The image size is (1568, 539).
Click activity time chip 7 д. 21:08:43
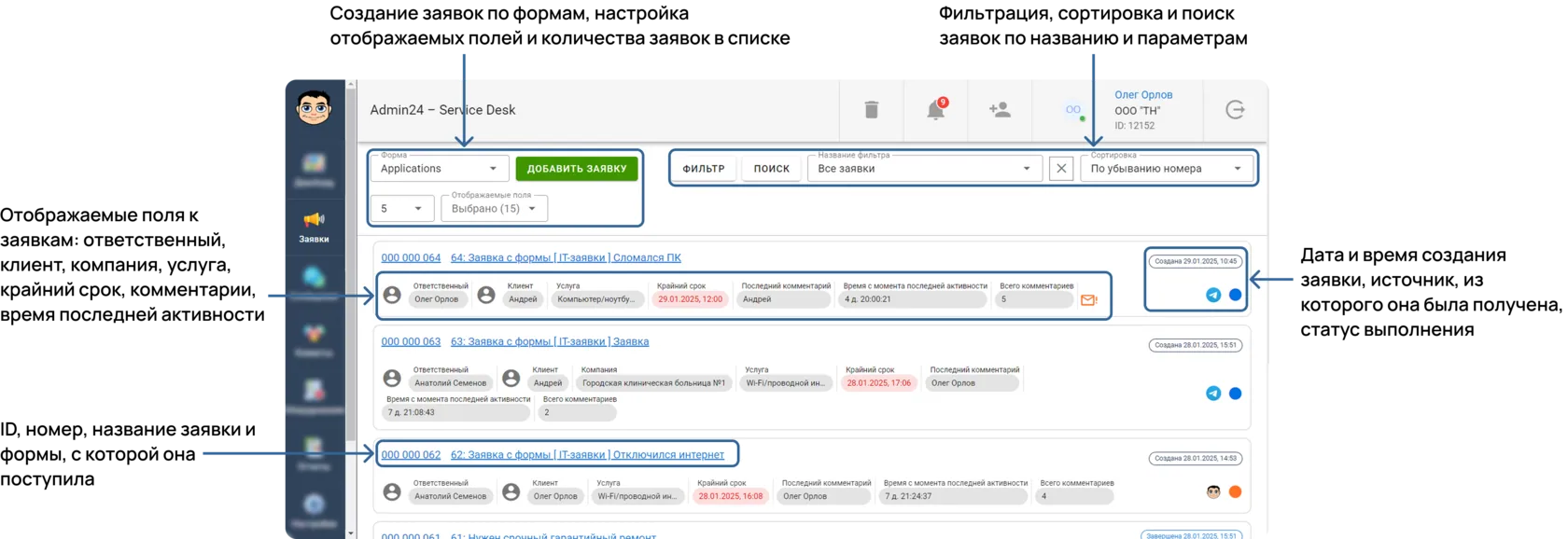(x=456, y=412)
